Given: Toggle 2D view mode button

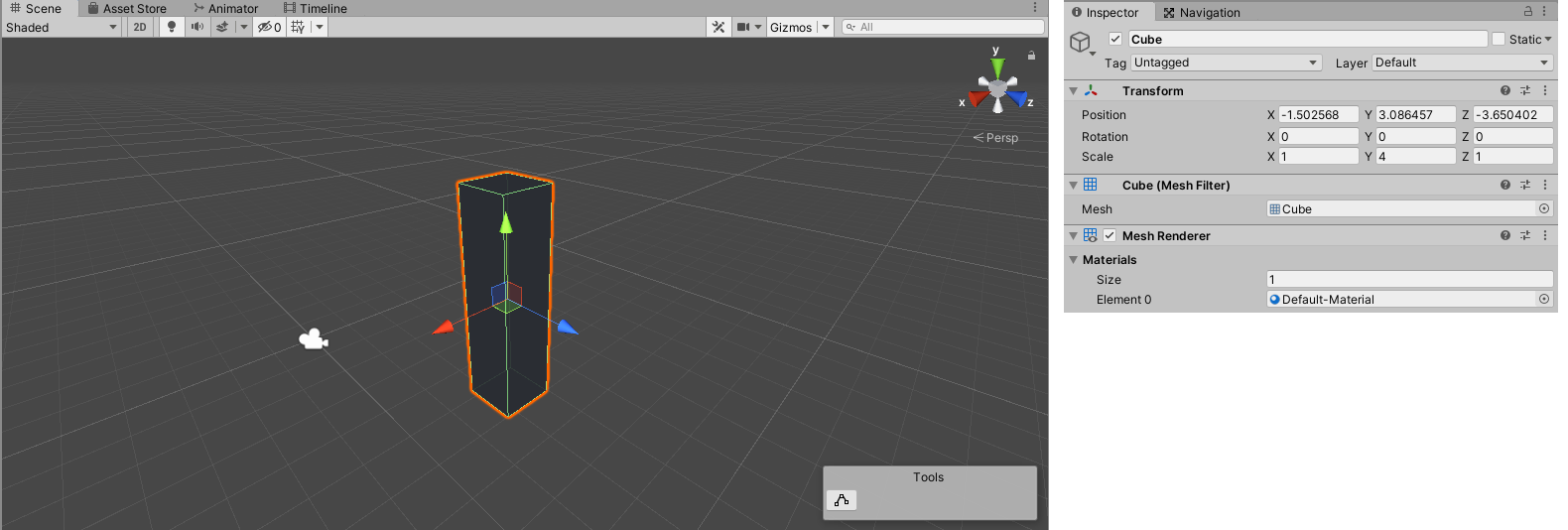Looking at the screenshot, I should click(x=140, y=27).
